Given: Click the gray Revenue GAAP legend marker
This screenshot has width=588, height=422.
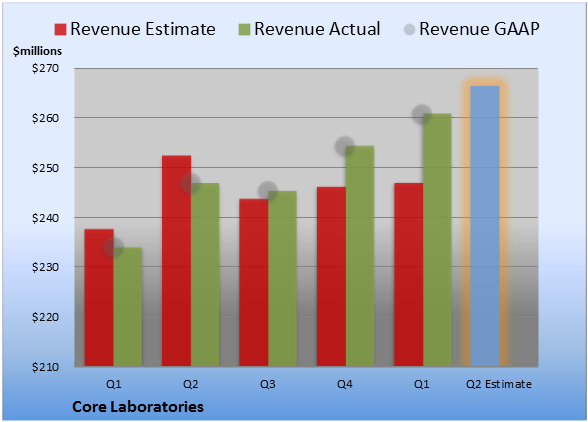Looking at the screenshot, I should (409, 30).
